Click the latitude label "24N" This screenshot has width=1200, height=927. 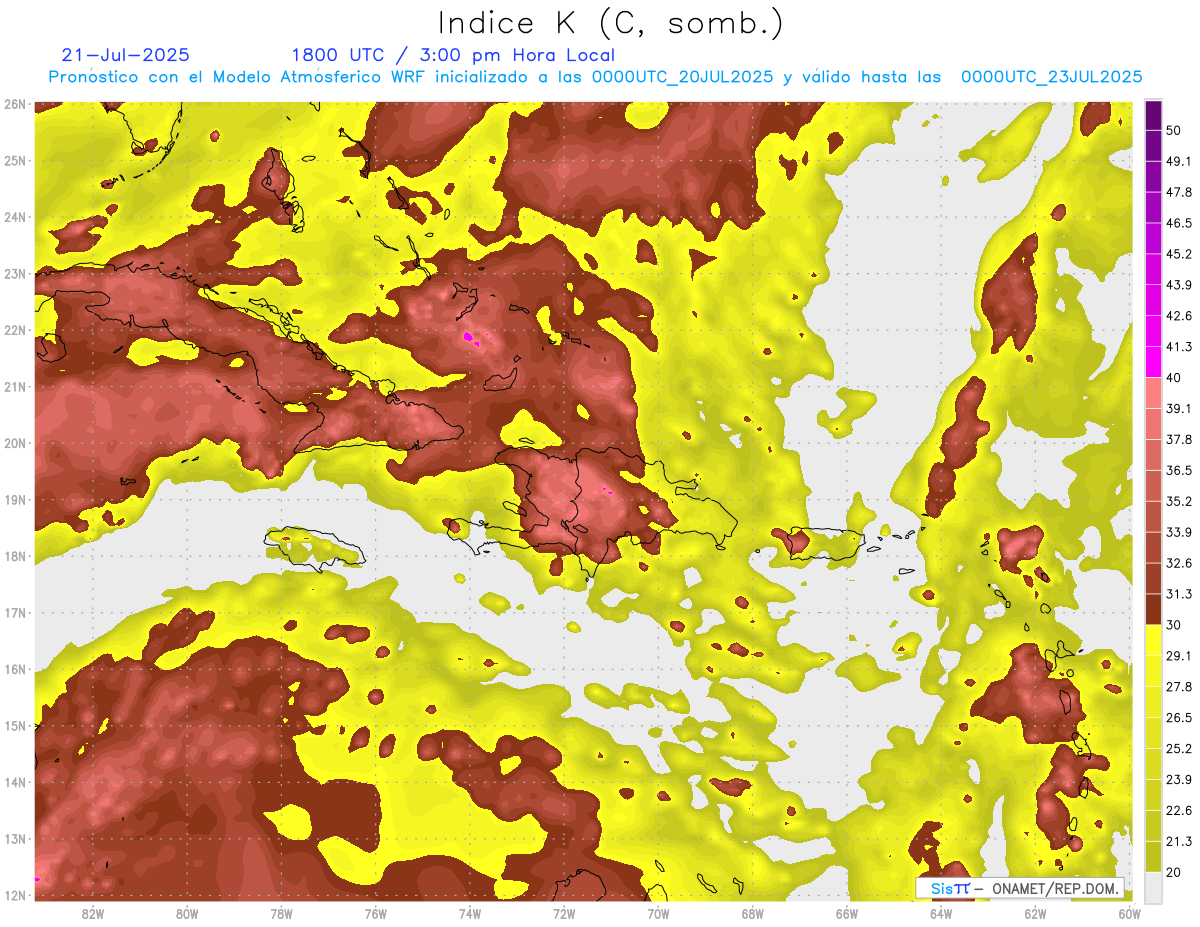[x=15, y=217]
